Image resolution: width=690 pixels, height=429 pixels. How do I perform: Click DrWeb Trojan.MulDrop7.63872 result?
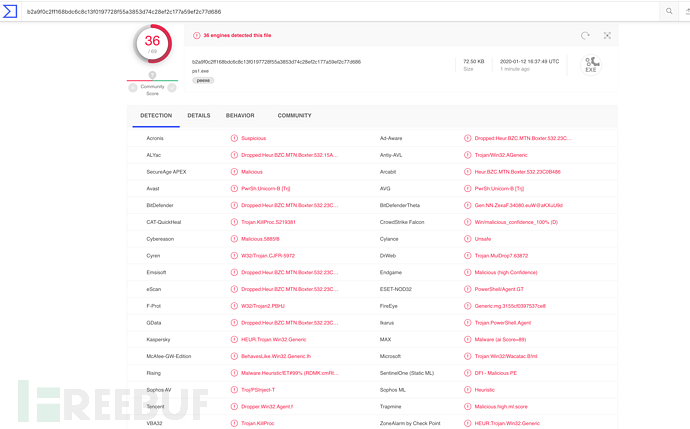pos(501,256)
